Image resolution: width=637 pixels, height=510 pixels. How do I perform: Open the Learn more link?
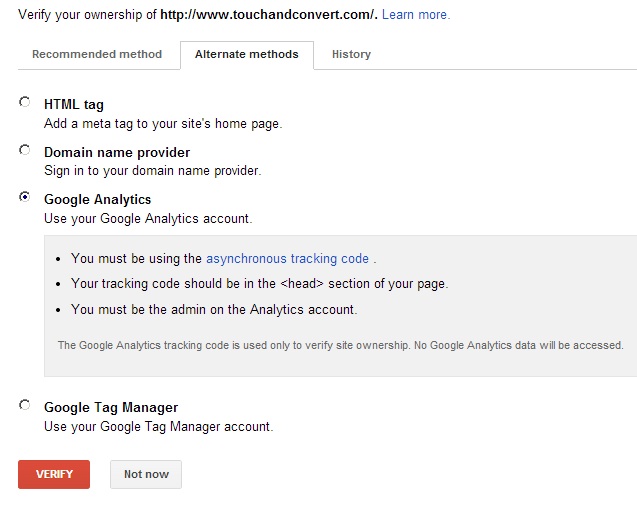point(416,15)
